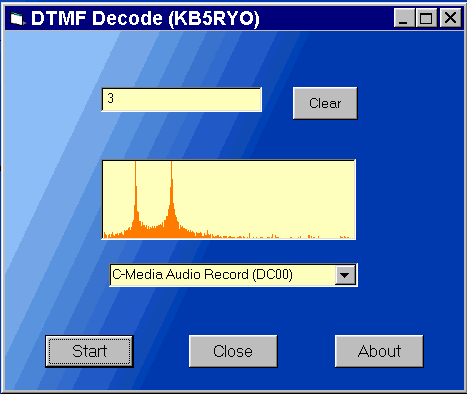Minimize the DTMF Decode window
467x394 pixels.
404,18
